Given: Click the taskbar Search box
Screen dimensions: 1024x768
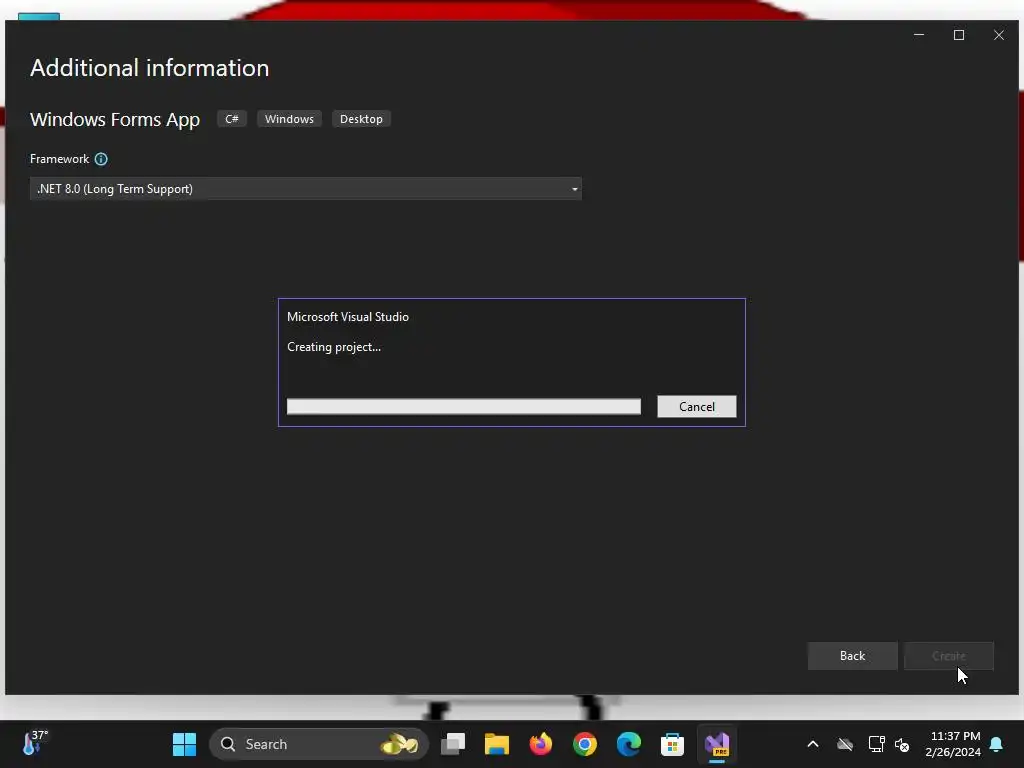Looking at the screenshot, I should pos(319,744).
